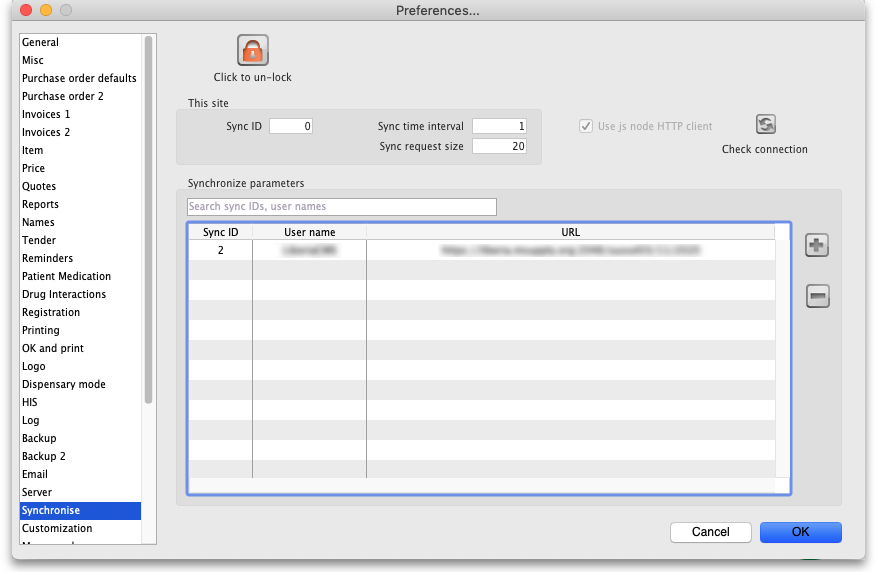Viewport: 877px width, 572px height.
Task: Click the Sync time interval field
Action: coord(499,126)
